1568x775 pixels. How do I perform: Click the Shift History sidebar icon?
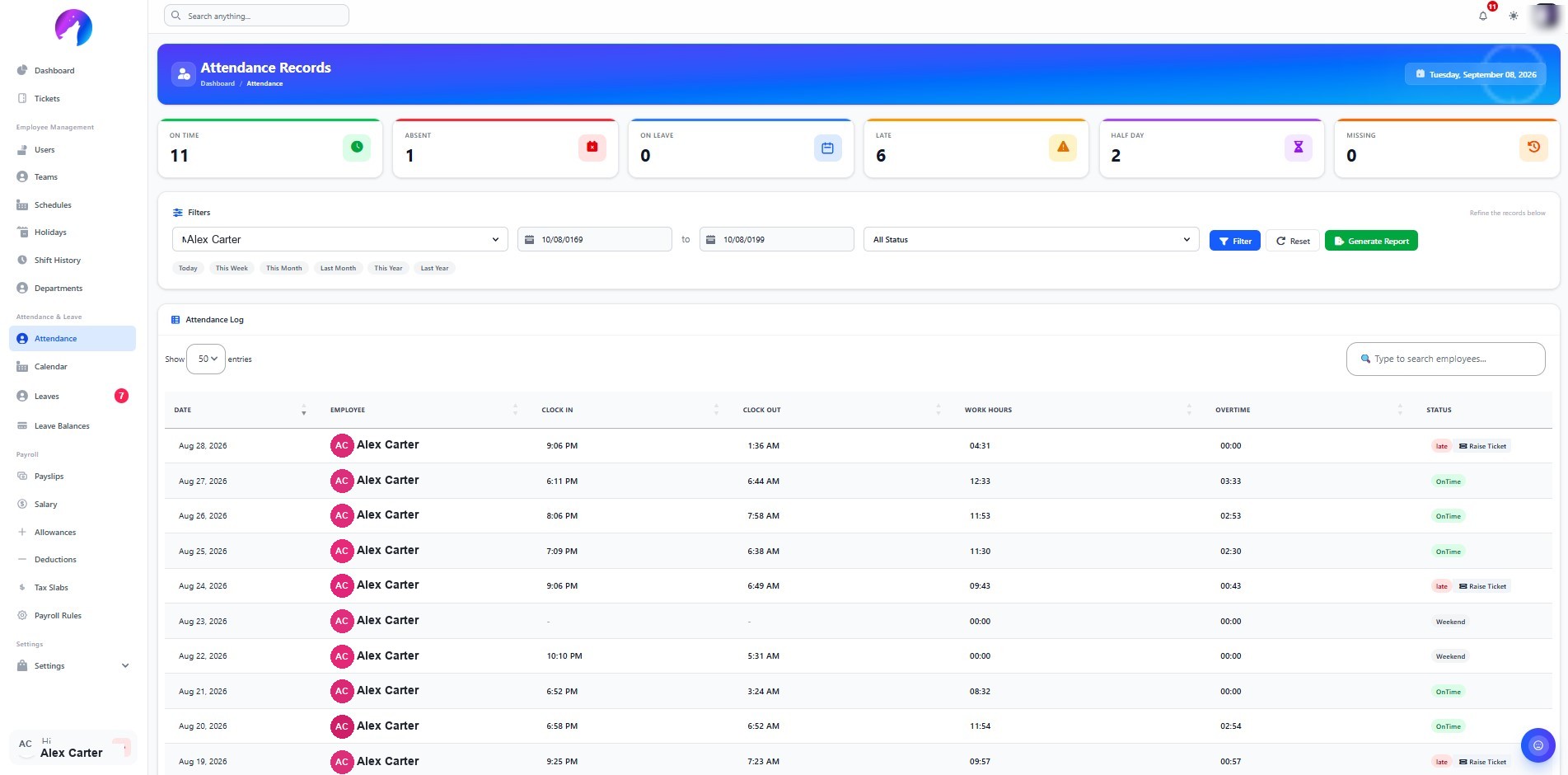(22, 260)
